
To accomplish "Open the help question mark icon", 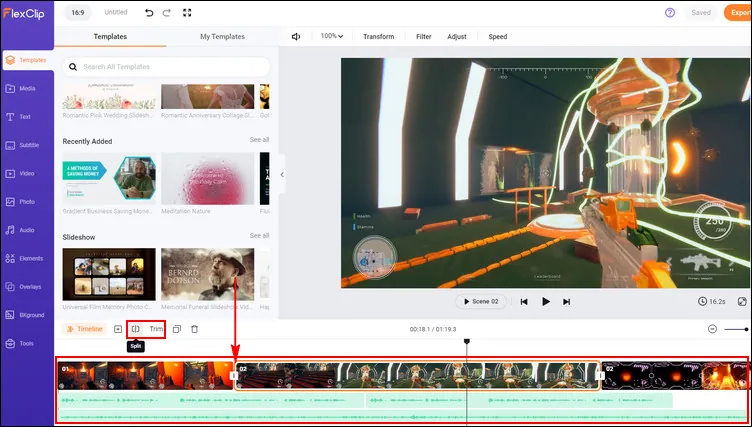I will [670, 13].
